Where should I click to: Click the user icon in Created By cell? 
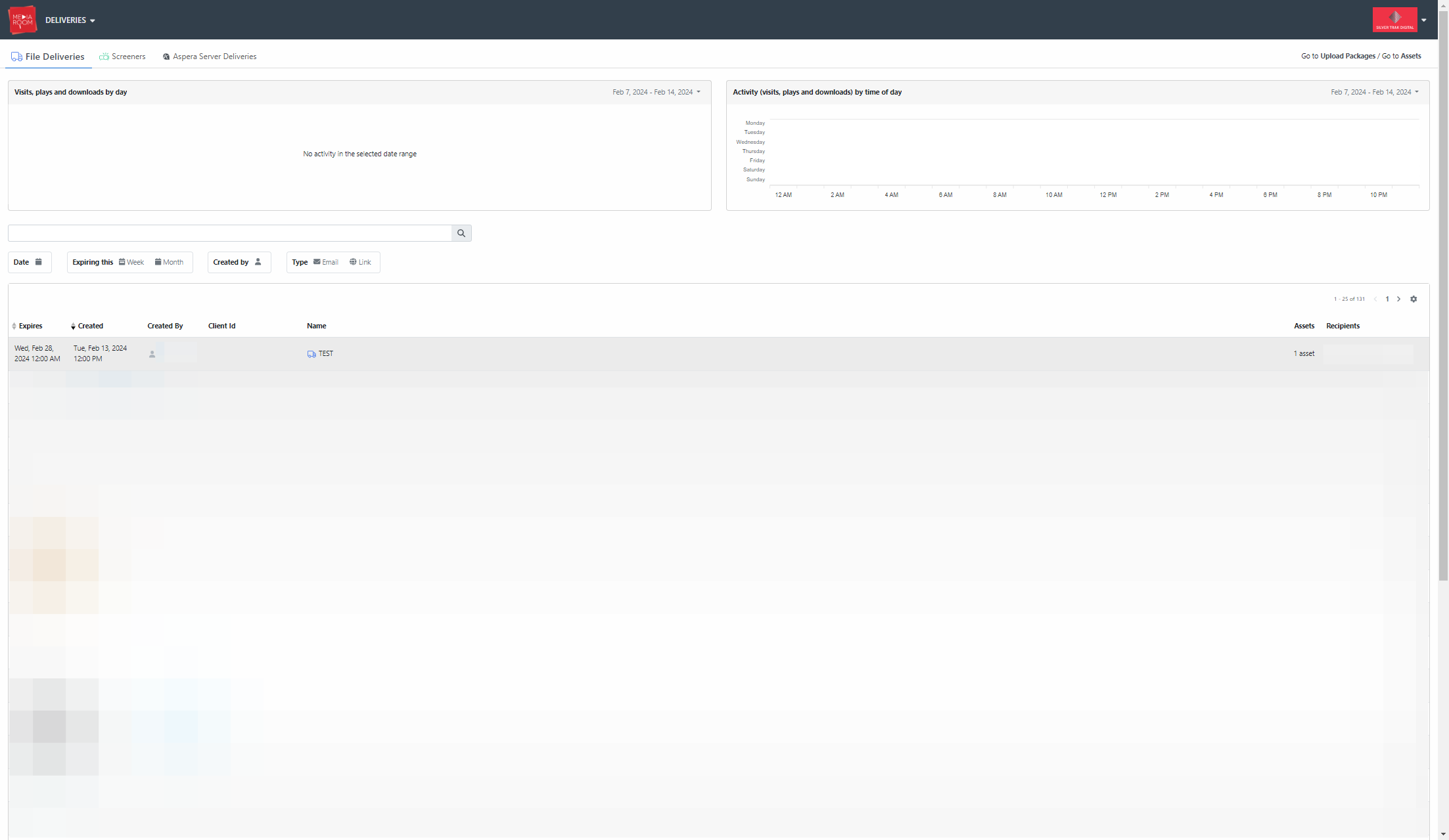(x=152, y=354)
